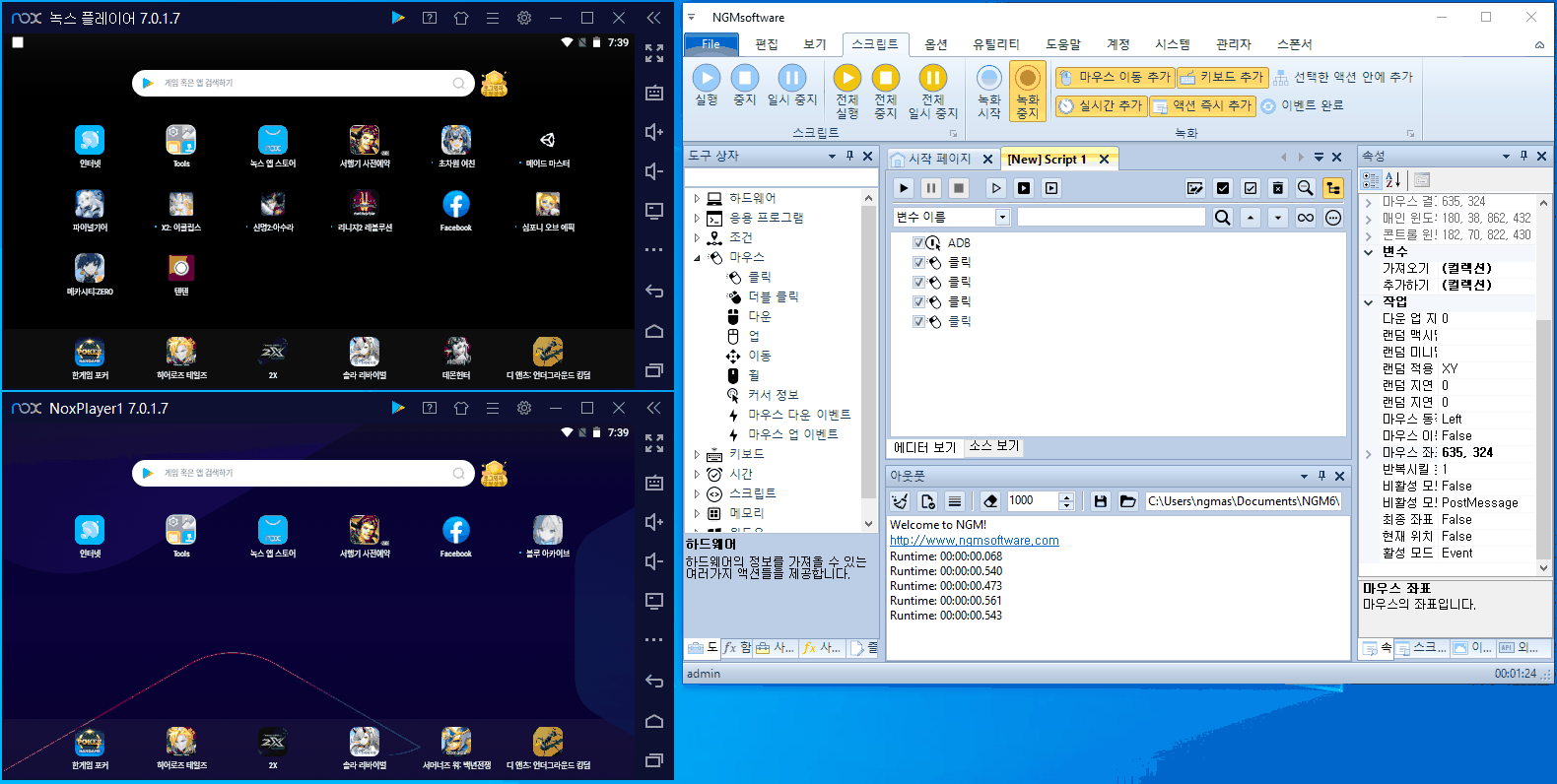Click the 마우스 이동 추가 button
The image size is (1557, 784).
point(1115,77)
